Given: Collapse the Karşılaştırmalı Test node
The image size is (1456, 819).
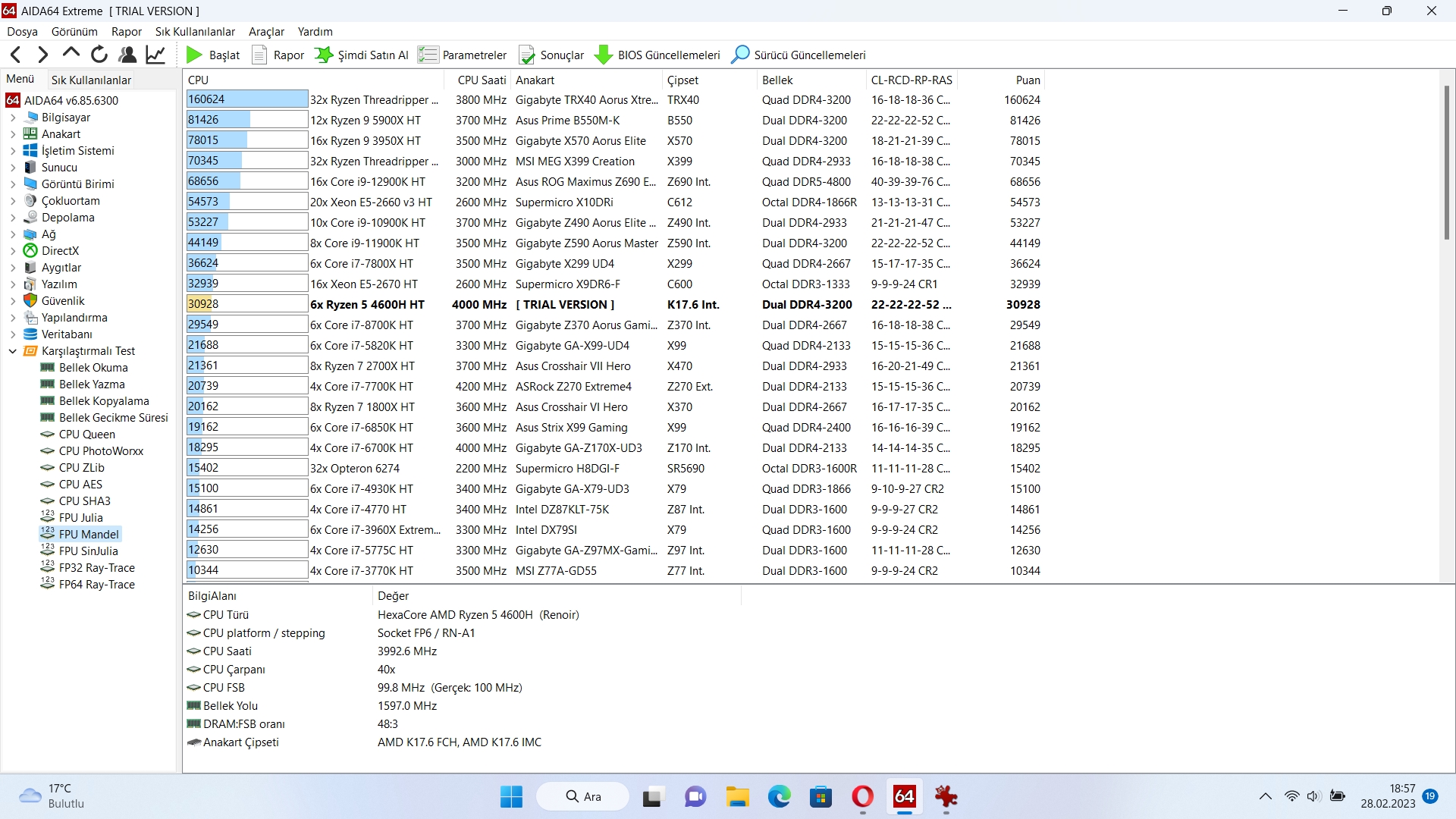Looking at the screenshot, I should (13, 351).
